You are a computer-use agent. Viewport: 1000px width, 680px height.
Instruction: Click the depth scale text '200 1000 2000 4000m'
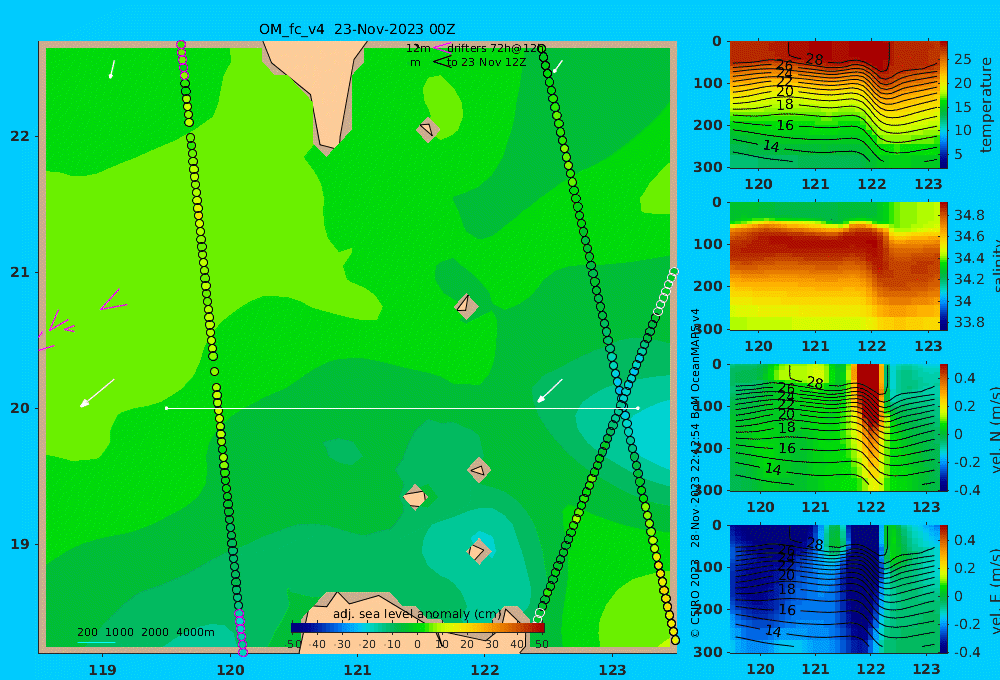pyautogui.click(x=146, y=632)
